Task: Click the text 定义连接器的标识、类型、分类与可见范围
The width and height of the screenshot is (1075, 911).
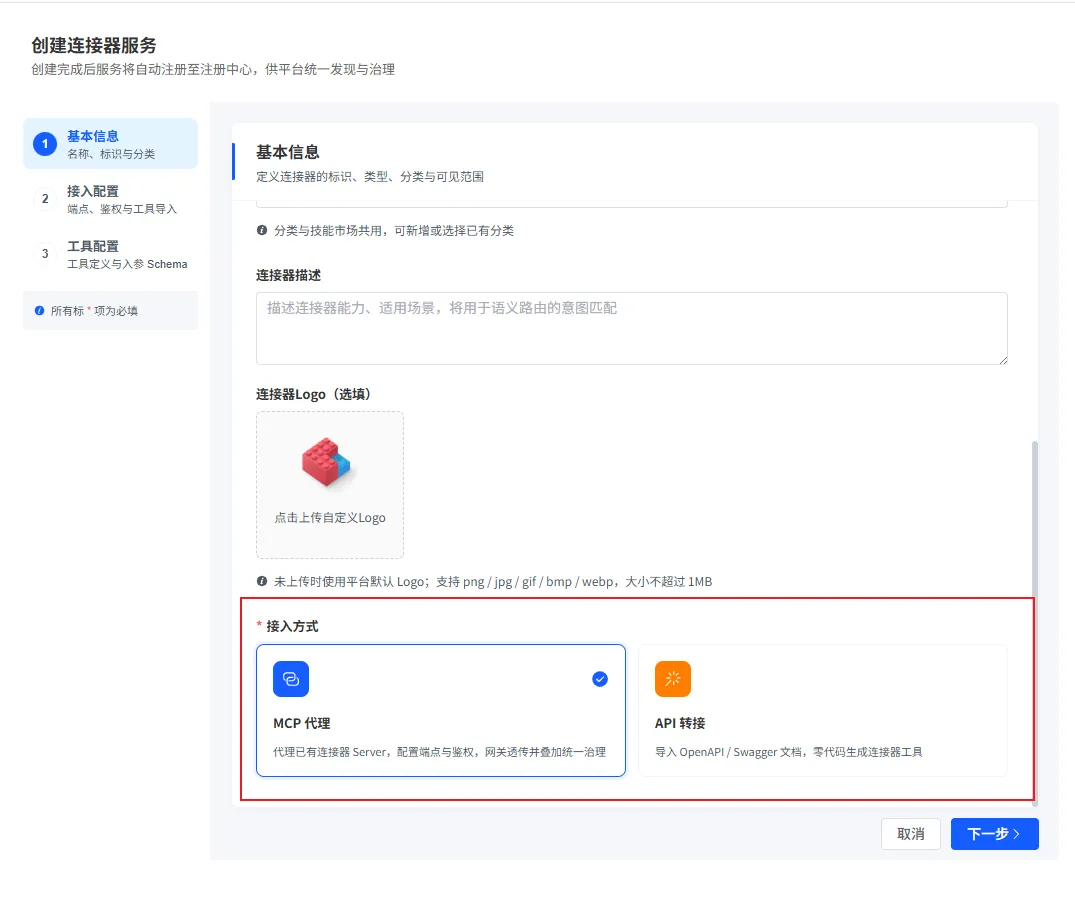Action: coord(370,176)
